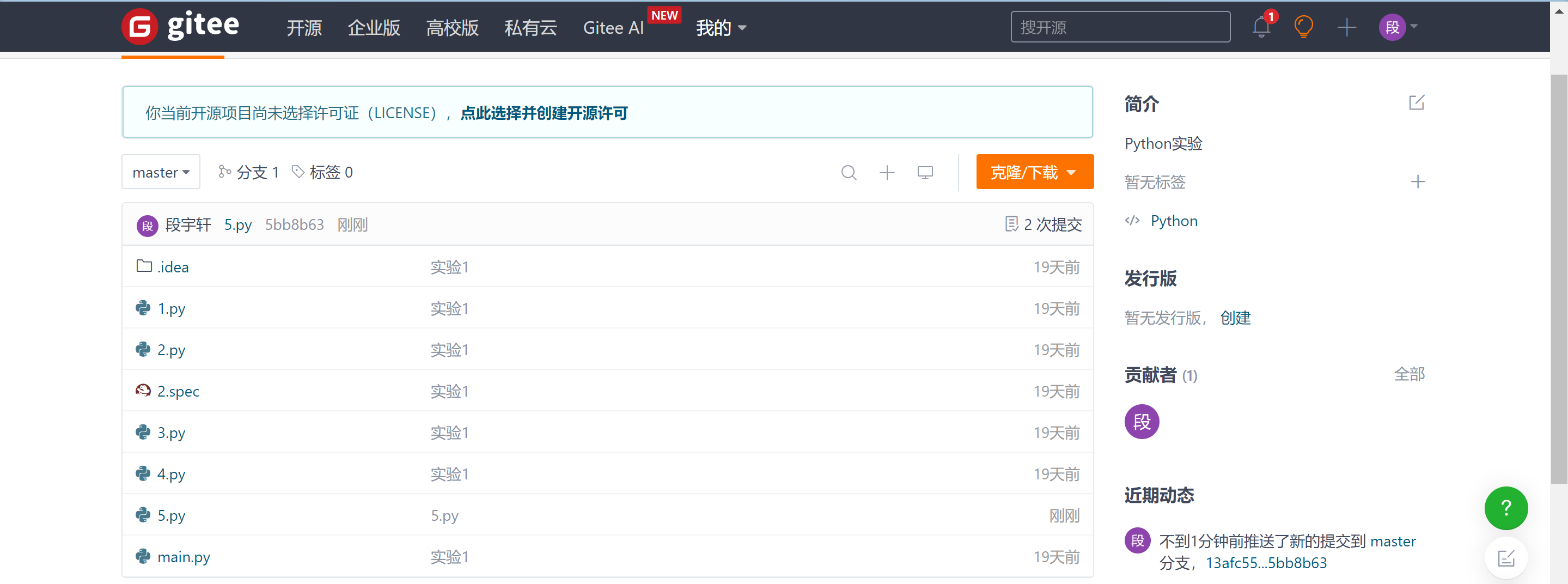The image size is (1568, 584).
Task: Open the 2.py file
Action: [171, 350]
